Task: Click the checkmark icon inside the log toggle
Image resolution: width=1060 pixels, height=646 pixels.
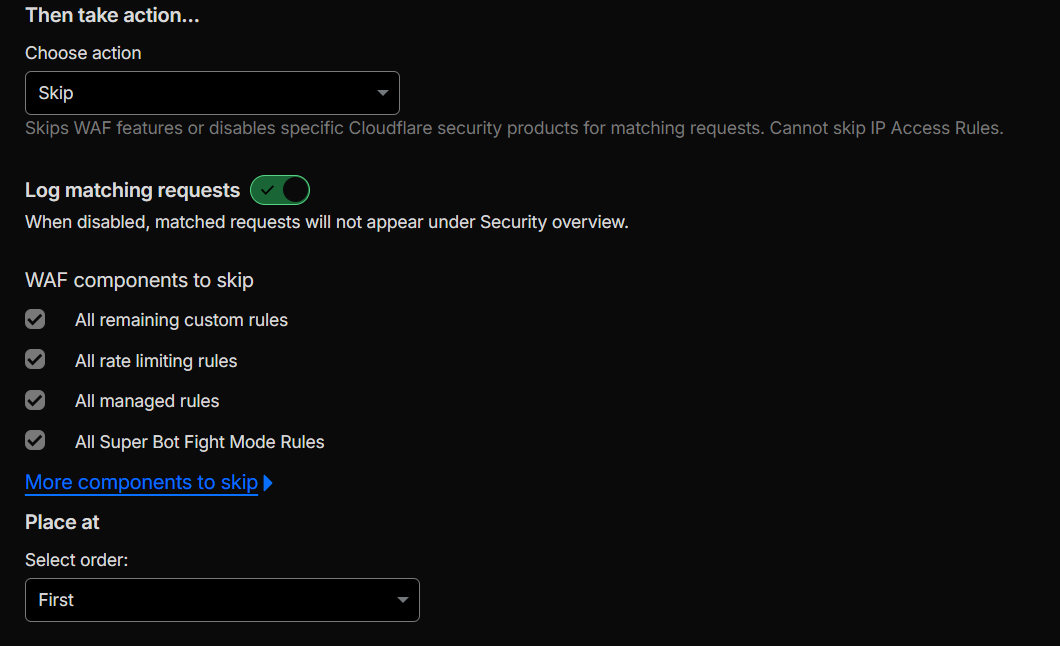Action: pyautogui.click(x=267, y=189)
